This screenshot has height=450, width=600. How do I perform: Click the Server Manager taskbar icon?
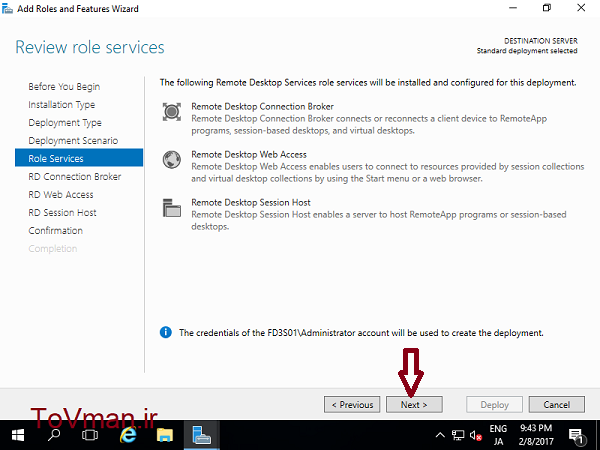click(202, 435)
